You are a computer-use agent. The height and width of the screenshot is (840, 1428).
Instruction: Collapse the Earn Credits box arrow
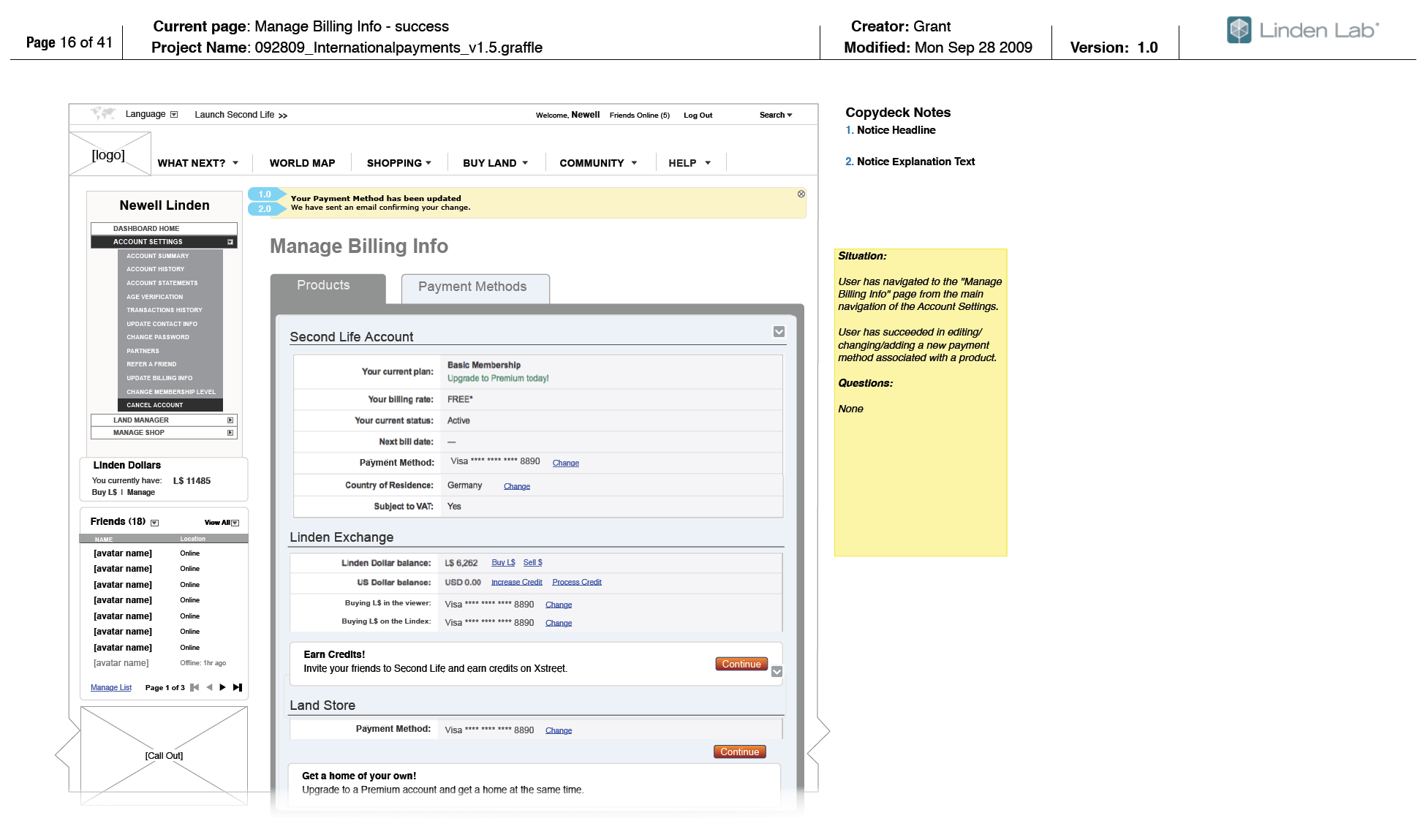click(x=777, y=671)
